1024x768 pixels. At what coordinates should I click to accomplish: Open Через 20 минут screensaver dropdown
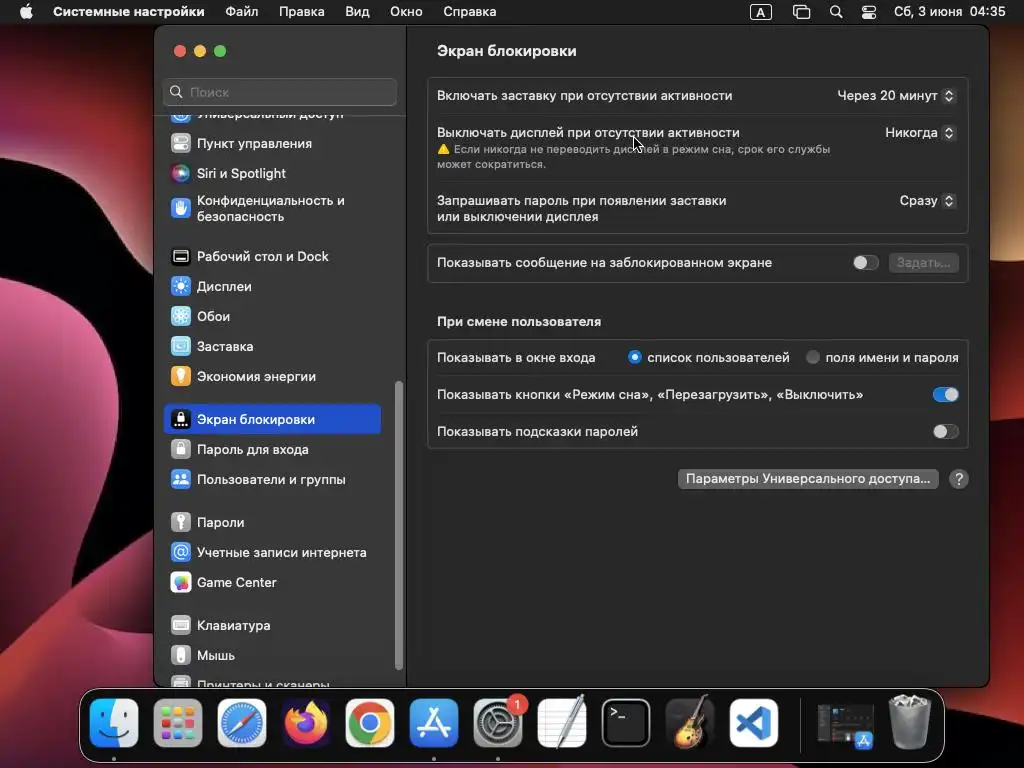(x=896, y=95)
